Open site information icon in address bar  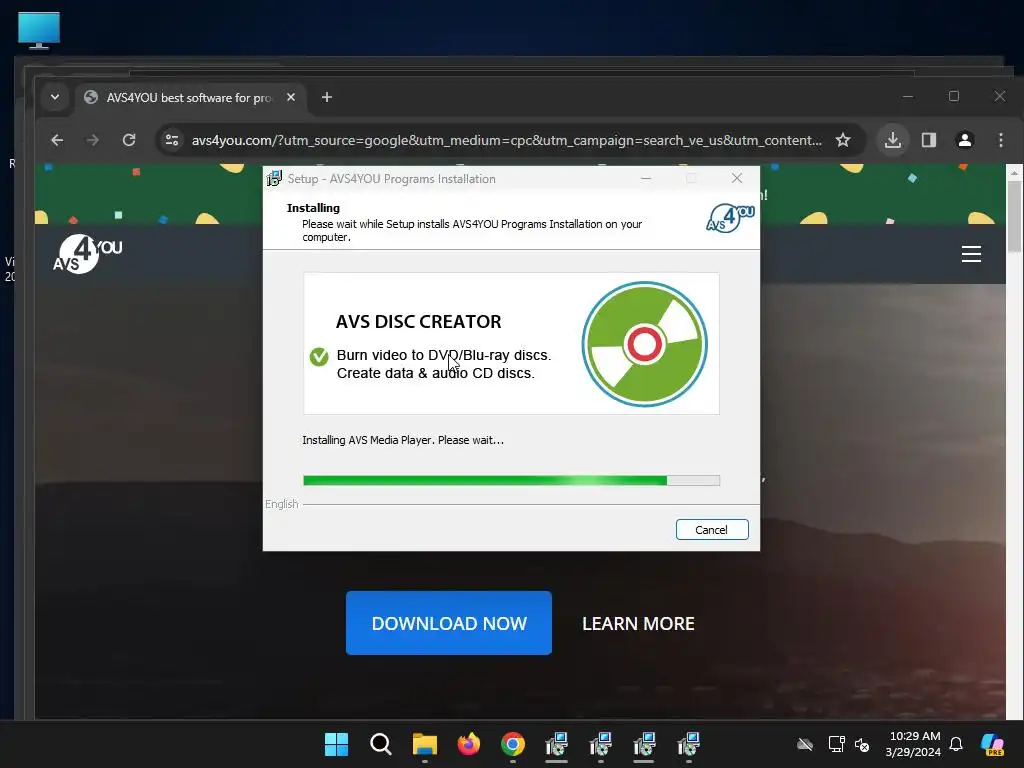172,140
